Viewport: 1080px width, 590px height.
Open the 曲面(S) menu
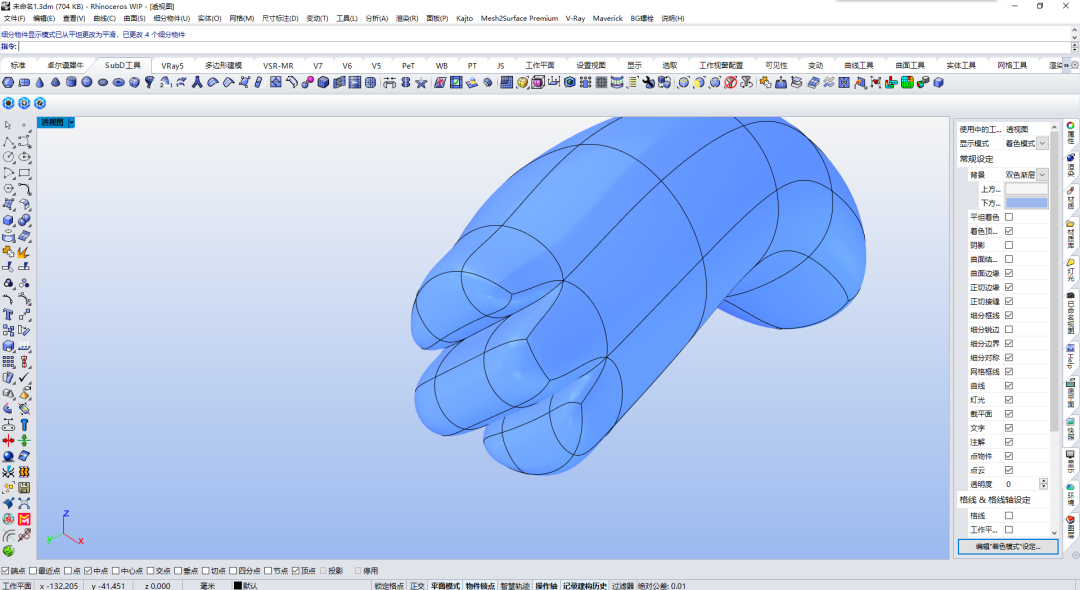134,19
